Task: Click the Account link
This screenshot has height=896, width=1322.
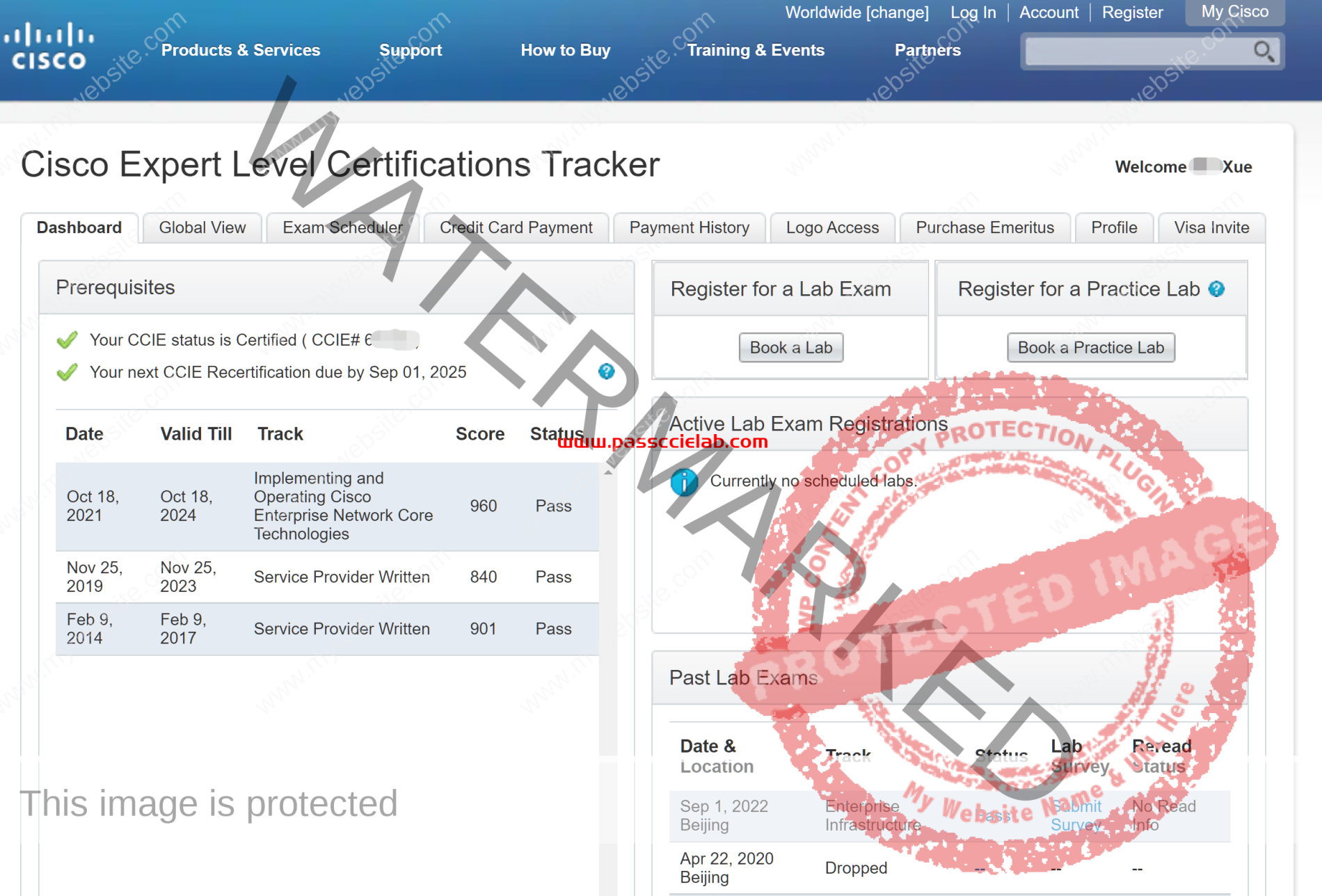Action: point(1049,13)
